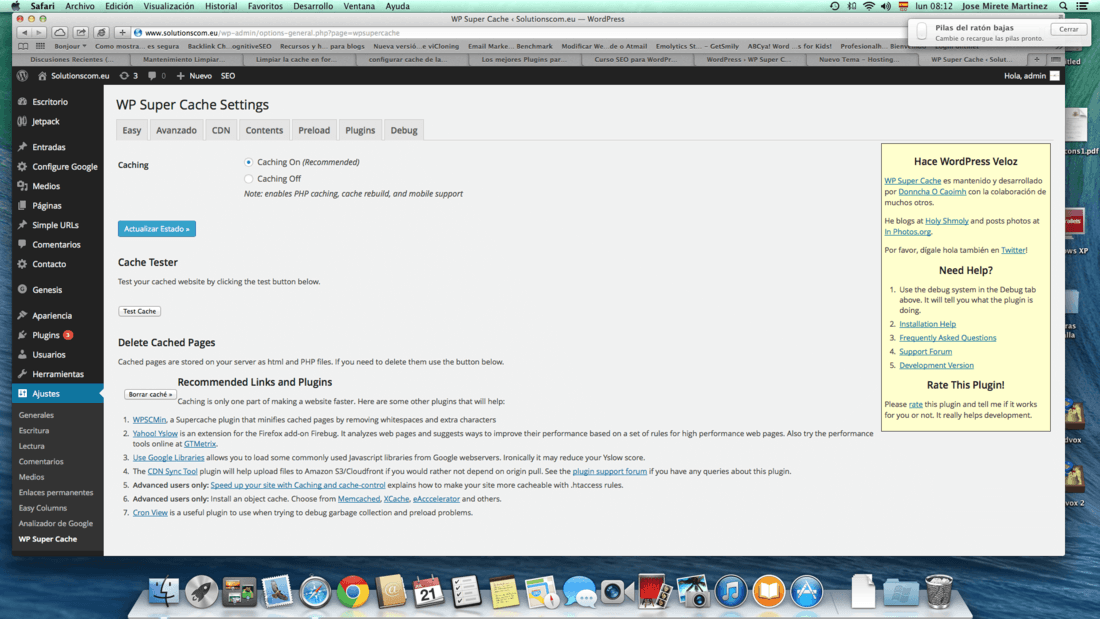Open Herramientas in the sidebar
The width and height of the screenshot is (1100, 619).
[x=58, y=374]
